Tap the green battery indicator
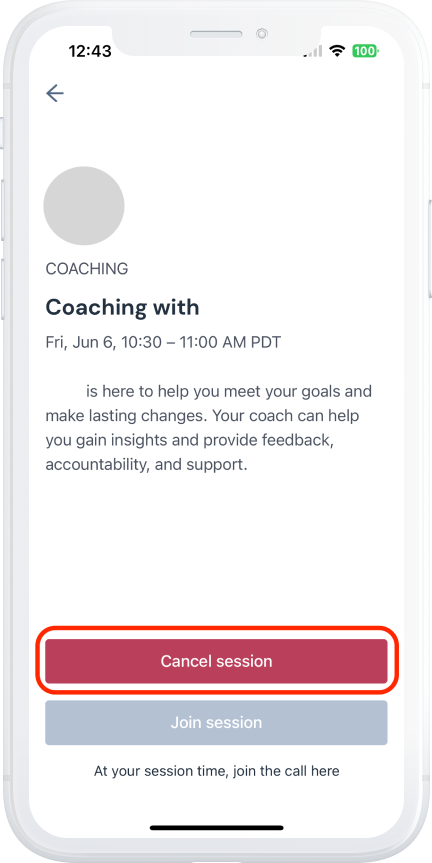Screen dimensions: 432x863 click(x=365, y=51)
